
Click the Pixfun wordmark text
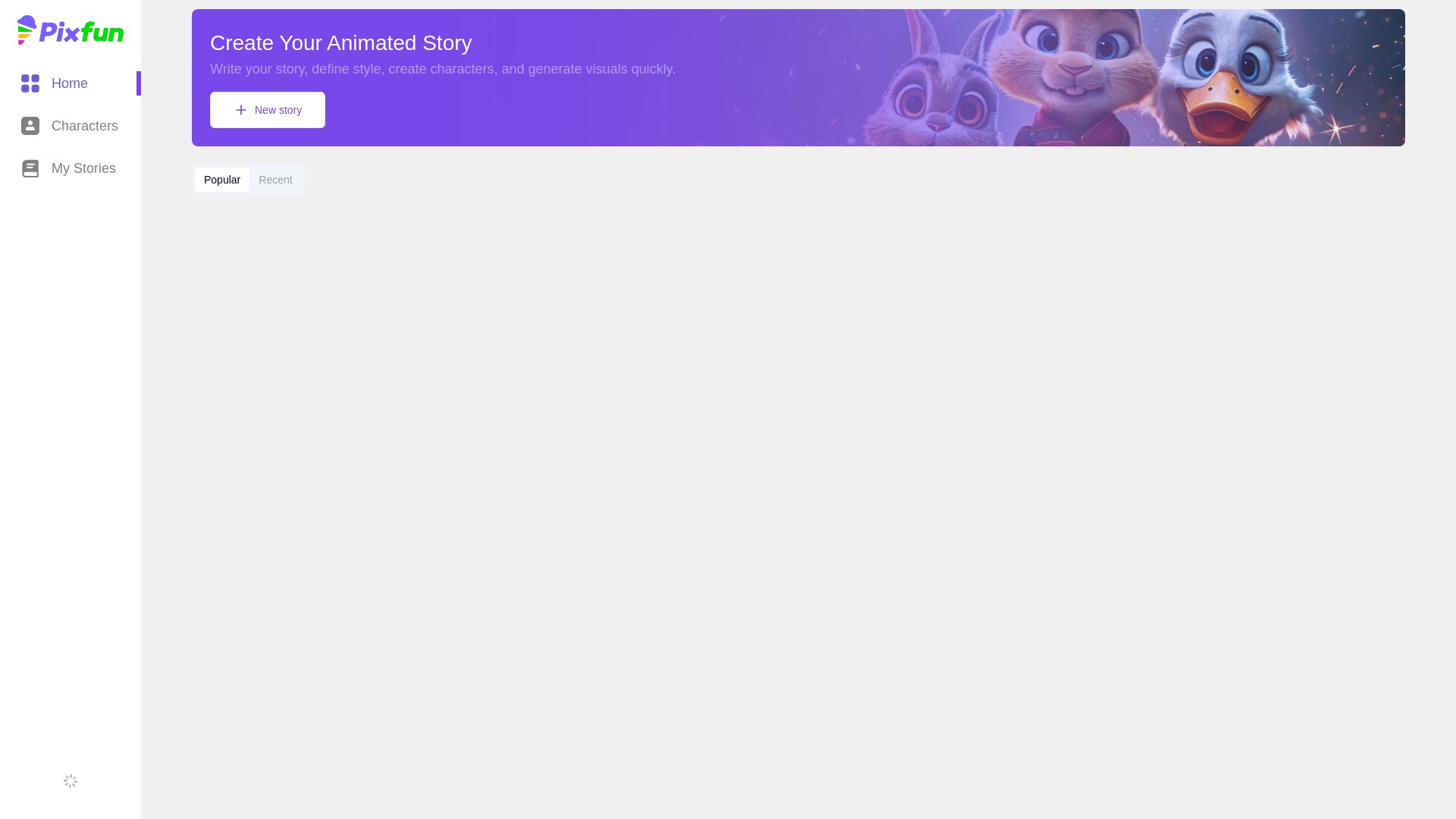81,32
